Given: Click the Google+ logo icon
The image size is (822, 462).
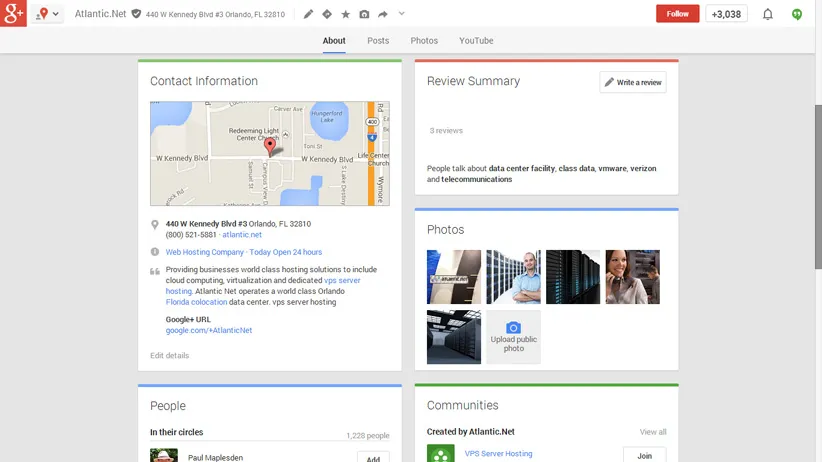Looking at the screenshot, I should (13, 14).
